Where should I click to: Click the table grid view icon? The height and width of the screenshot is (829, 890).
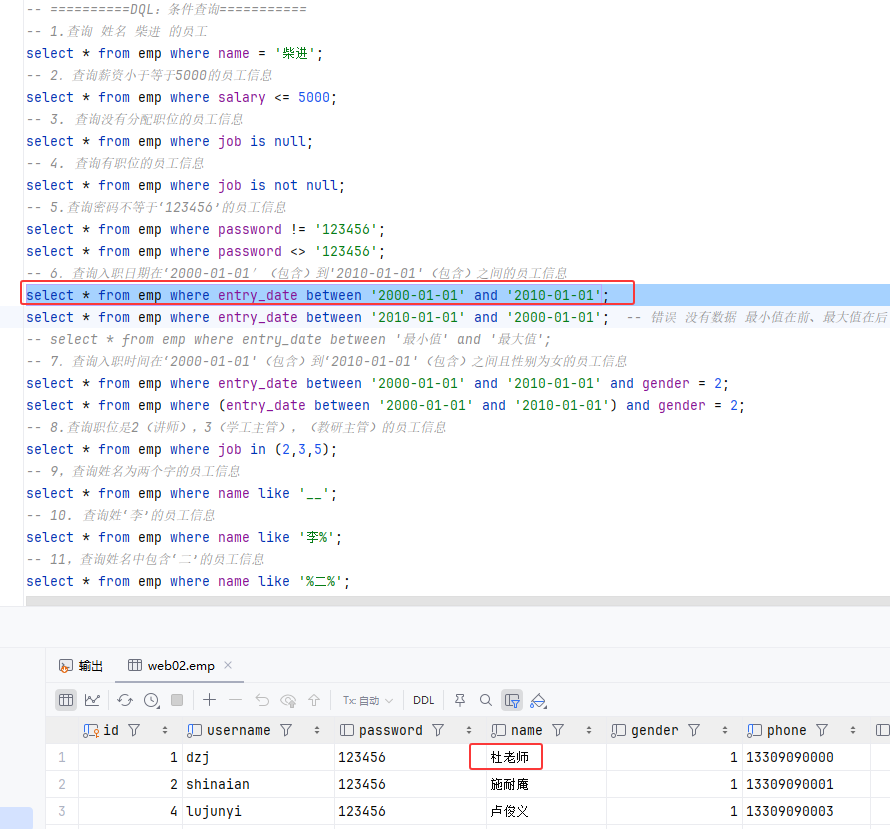point(66,700)
